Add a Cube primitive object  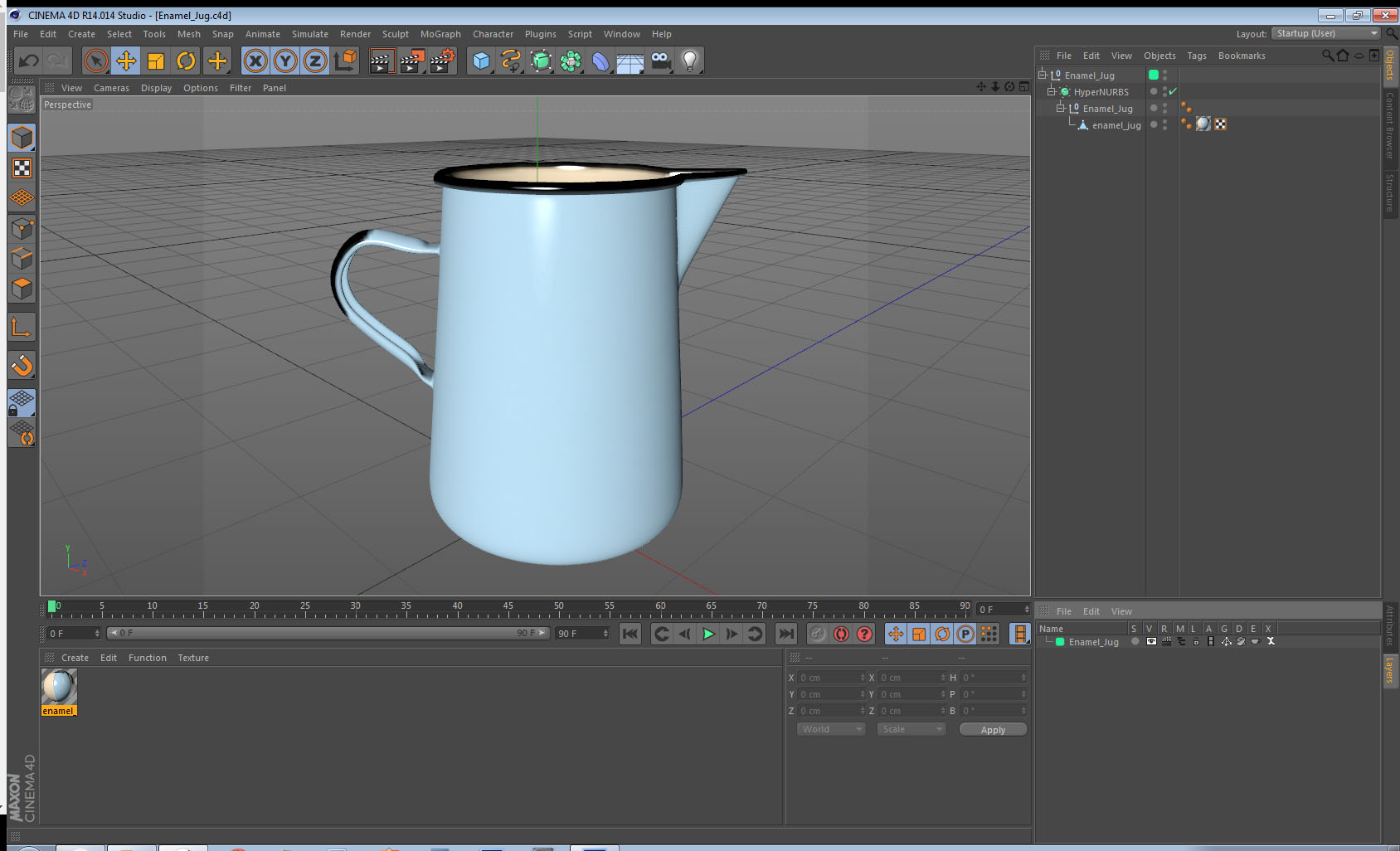click(x=481, y=61)
